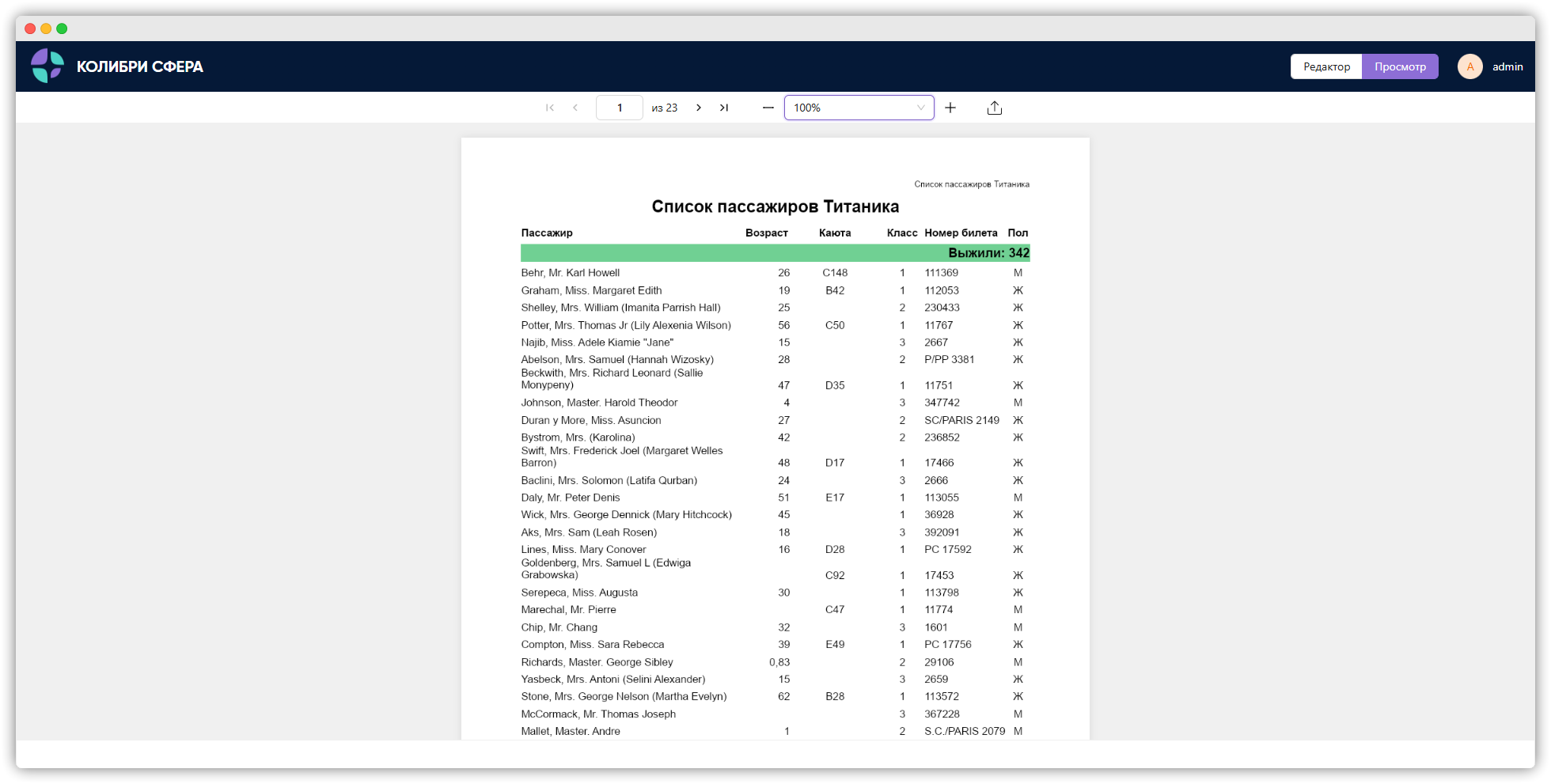Select passenger Daly, Mr. Peter Denis

point(571,498)
